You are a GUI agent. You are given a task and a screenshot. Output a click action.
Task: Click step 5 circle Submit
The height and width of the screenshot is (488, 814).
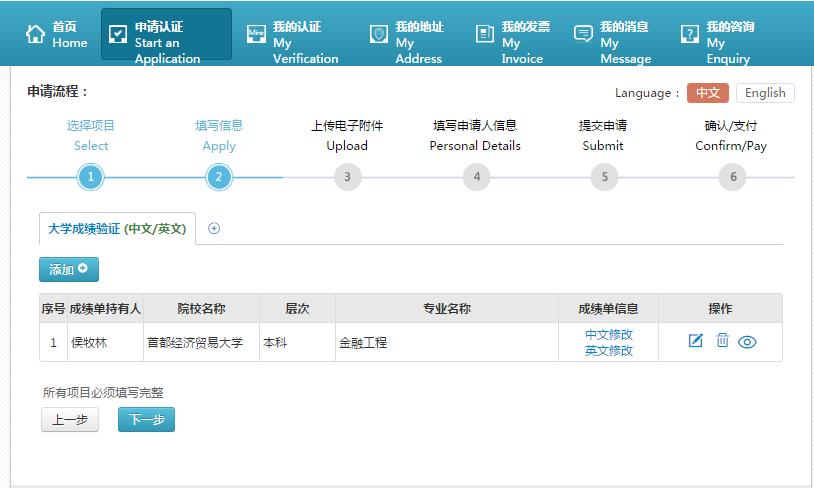point(604,177)
